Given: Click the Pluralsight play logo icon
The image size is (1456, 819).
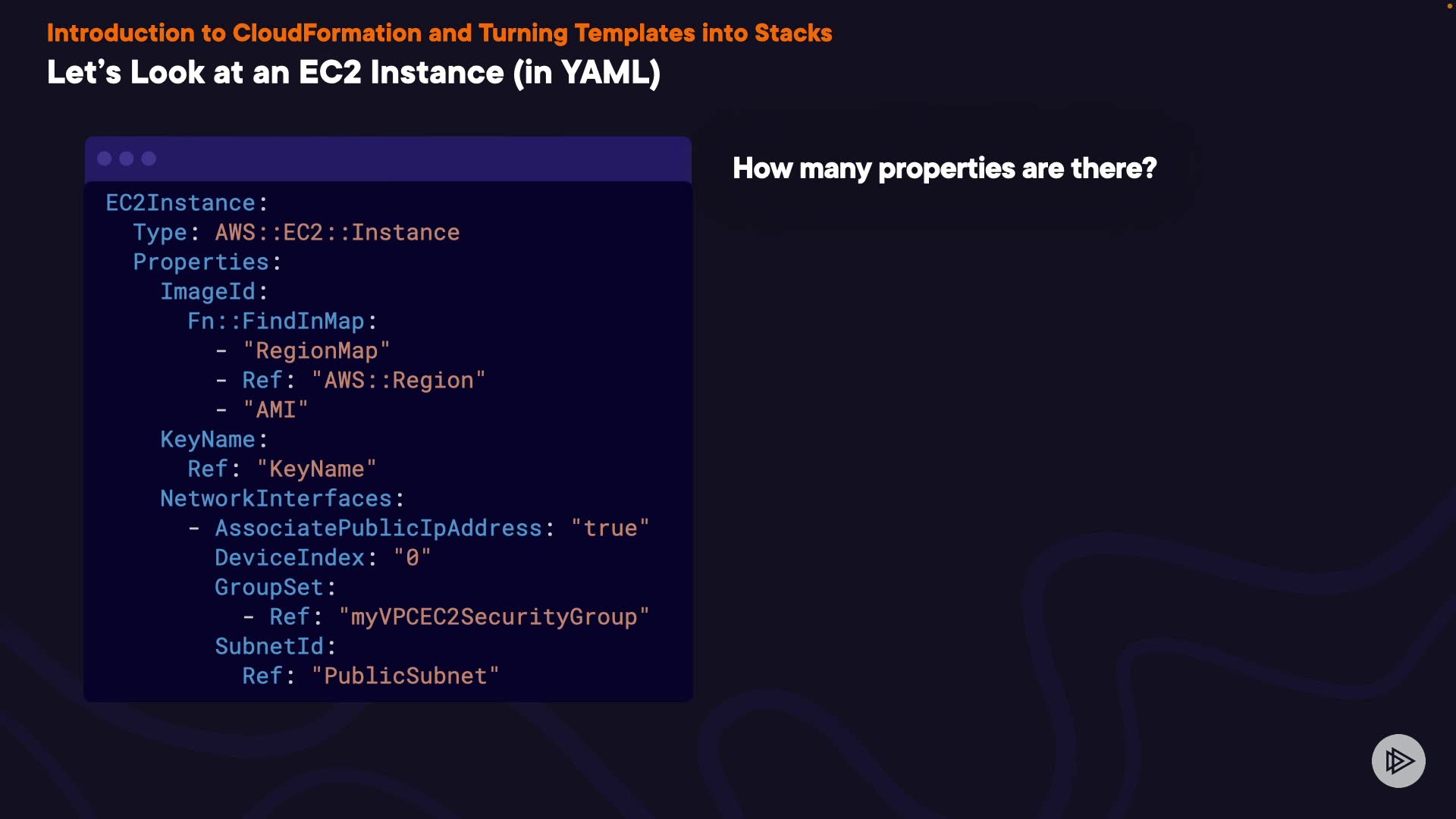Looking at the screenshot, I should 1398,761.
